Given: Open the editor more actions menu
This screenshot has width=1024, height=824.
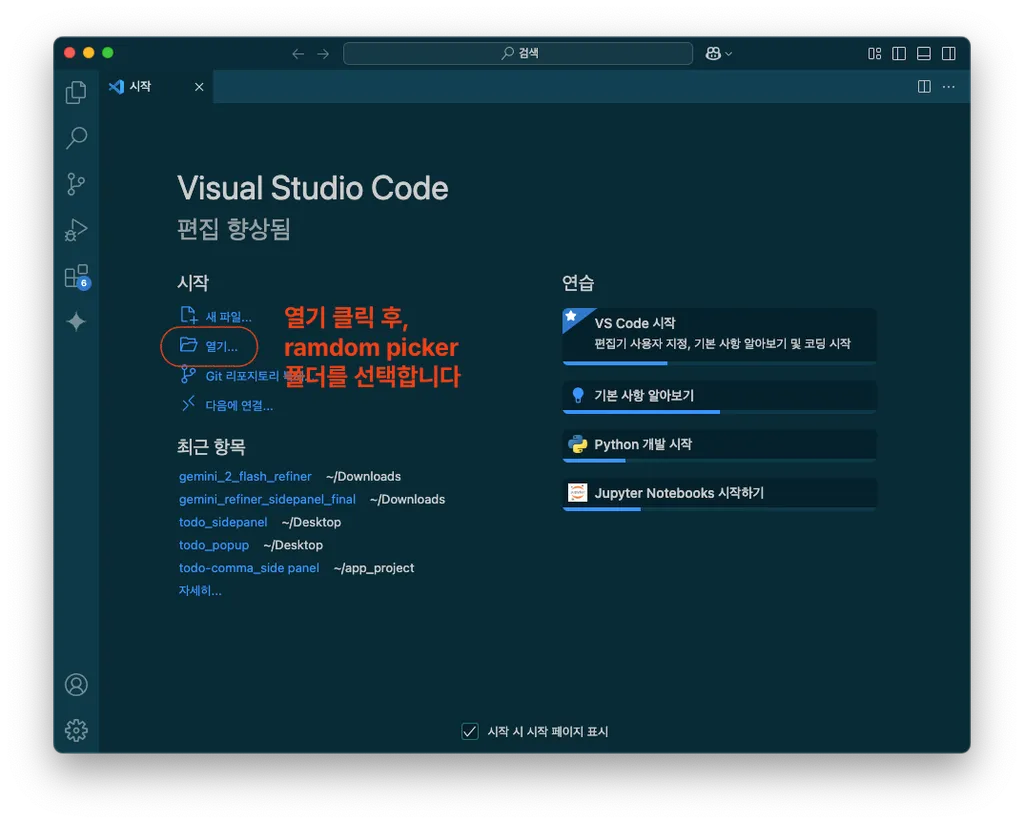Looking at the screenshot, I should 949,86.
